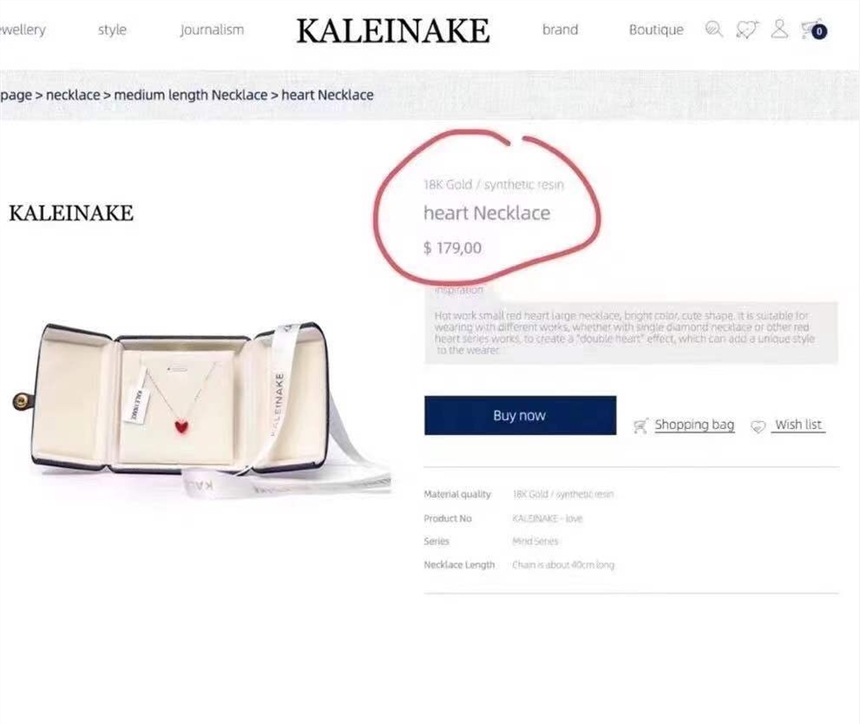Add item via Shopping bag link

tap(694, 425)
